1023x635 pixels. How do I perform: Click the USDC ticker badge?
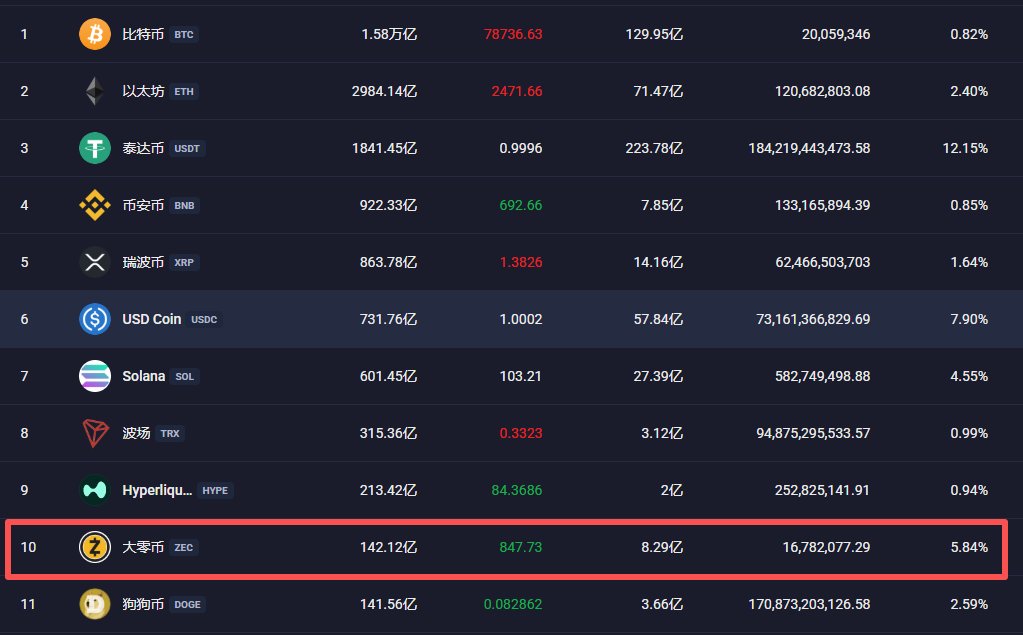pos(204,320)
